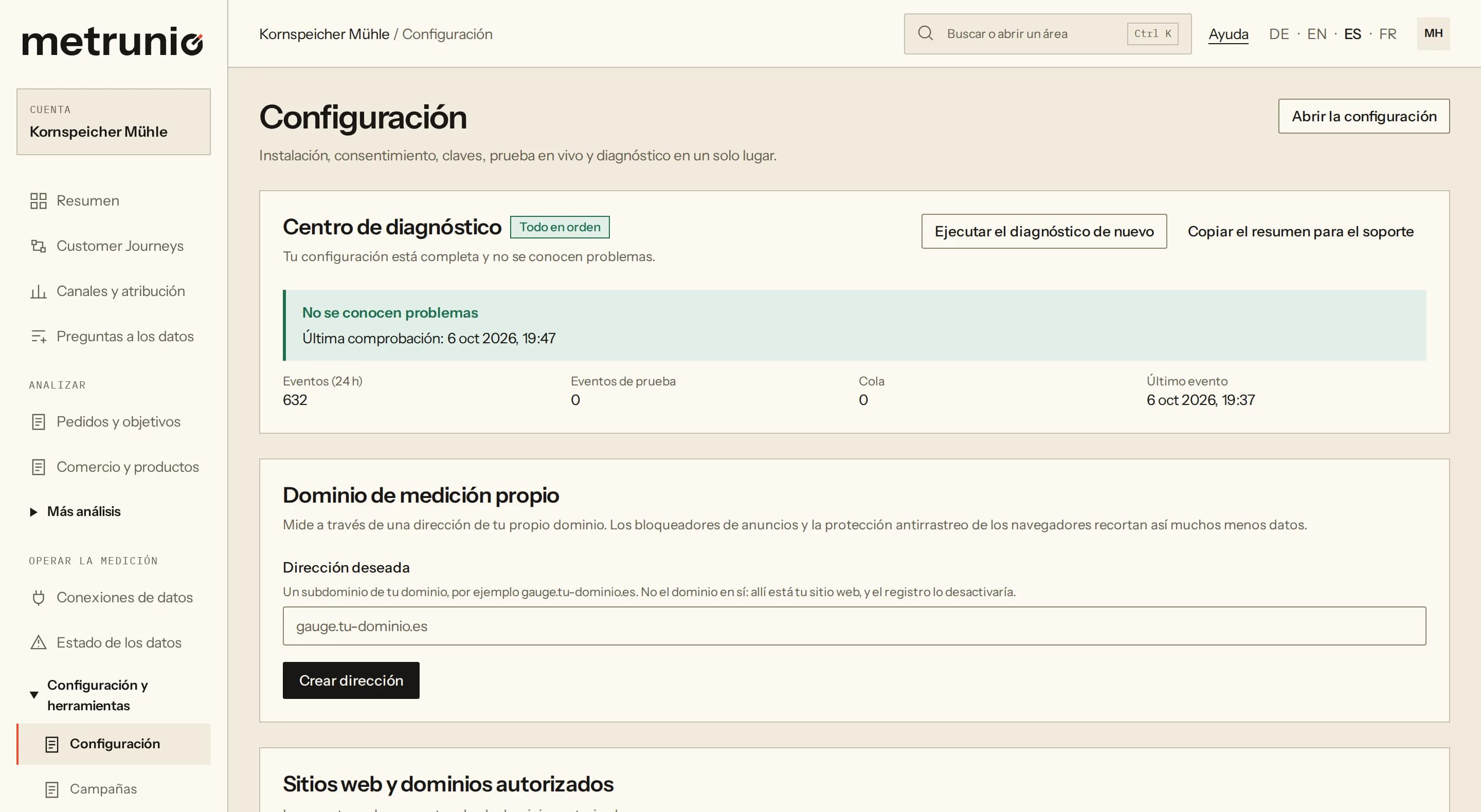Click the Configuración document icon in sidebar
This screenshot has width=1481, height=812.
click(52, 744)
